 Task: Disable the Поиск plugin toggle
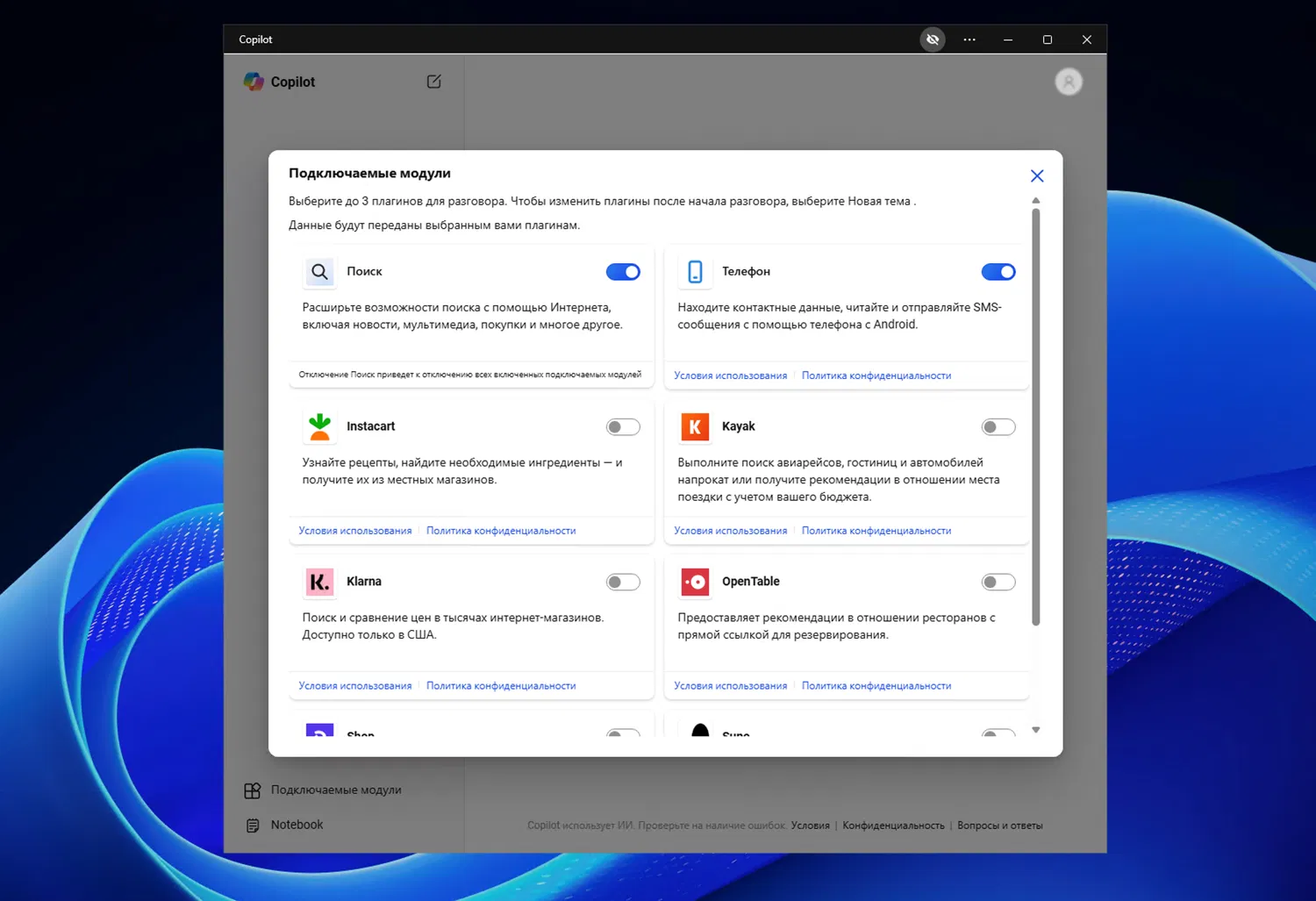[623, 272]
